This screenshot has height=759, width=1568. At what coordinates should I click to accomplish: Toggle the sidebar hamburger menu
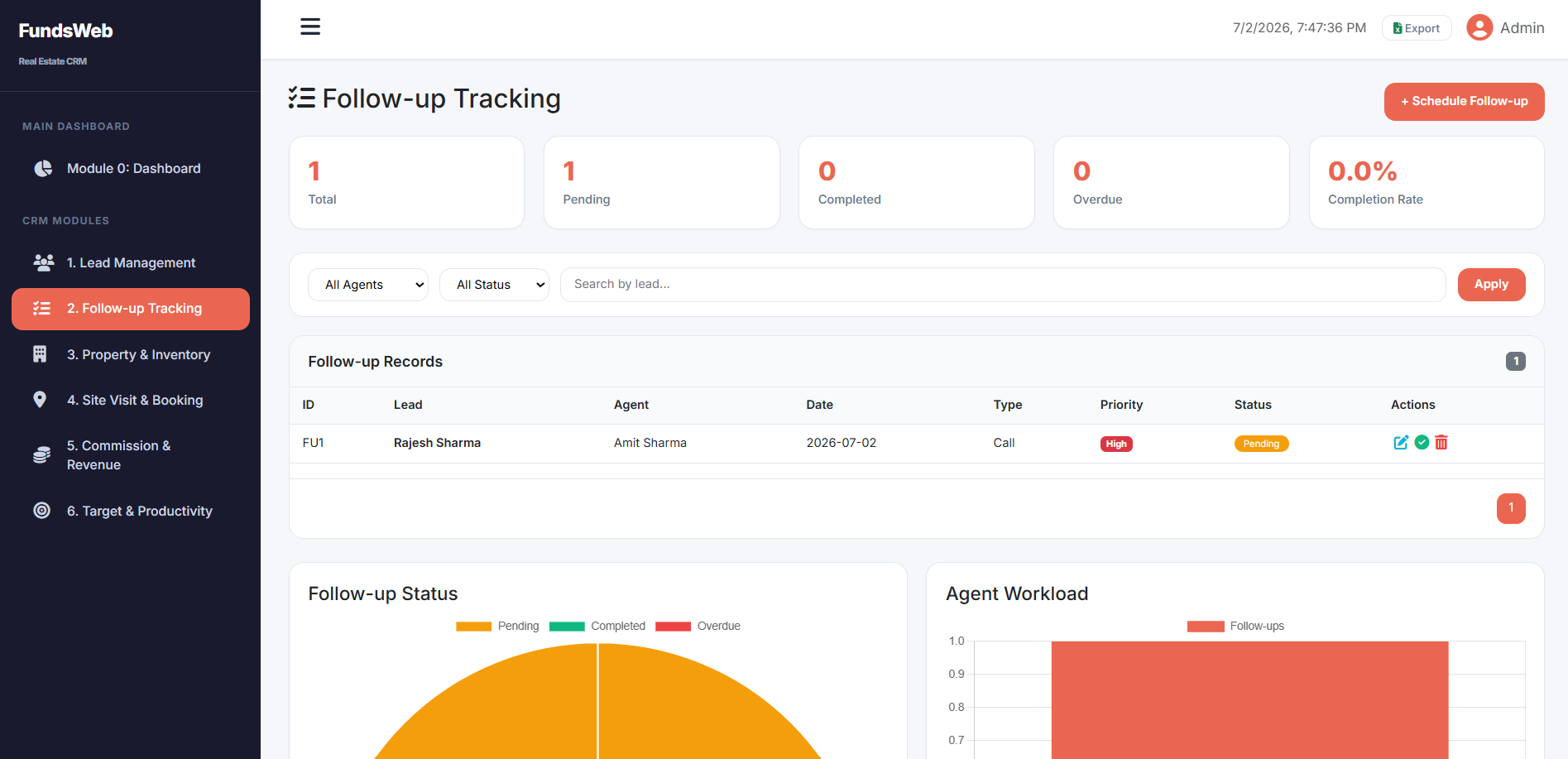[x=310, y=26]
